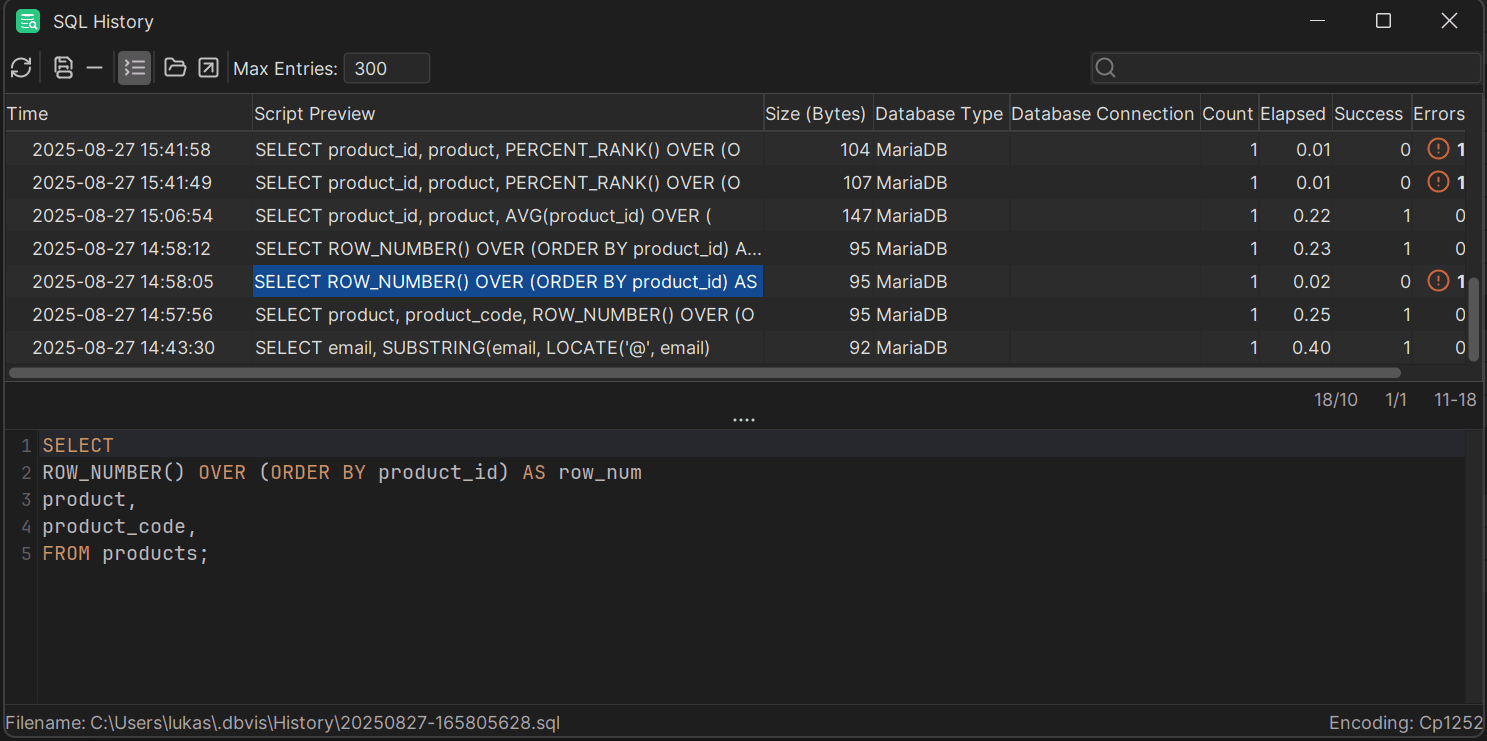Click the search magnifier icon
Image resolution: width=1487 pixels, height=741 pixels.
[1106, 68]
